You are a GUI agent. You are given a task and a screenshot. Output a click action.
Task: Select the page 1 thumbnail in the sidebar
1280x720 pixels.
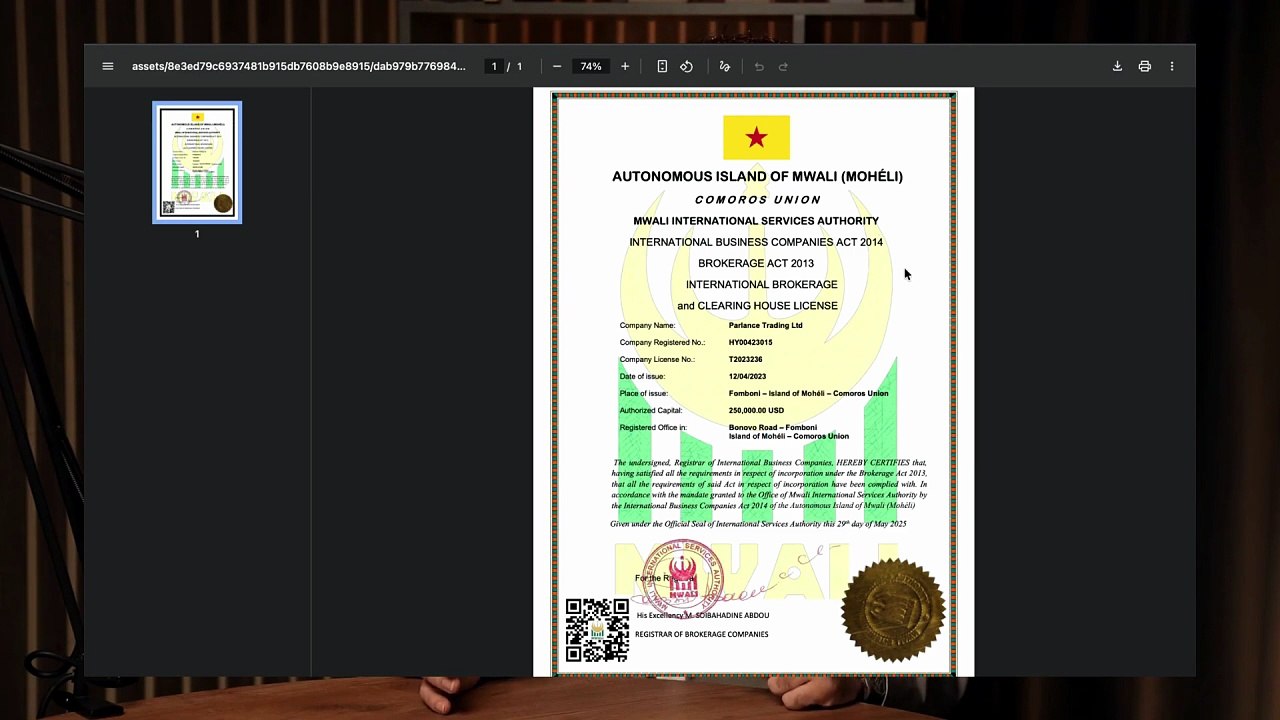(x=197, y=162)
